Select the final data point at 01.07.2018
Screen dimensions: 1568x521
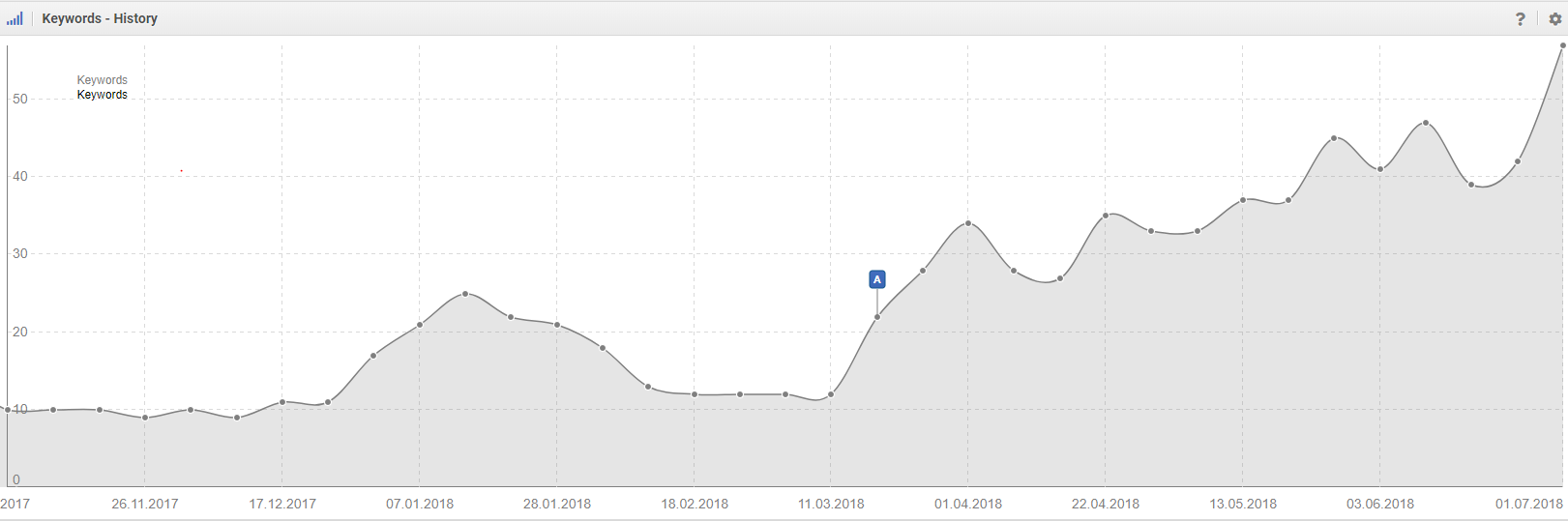pyautogui.click(x=1563, y=45)
